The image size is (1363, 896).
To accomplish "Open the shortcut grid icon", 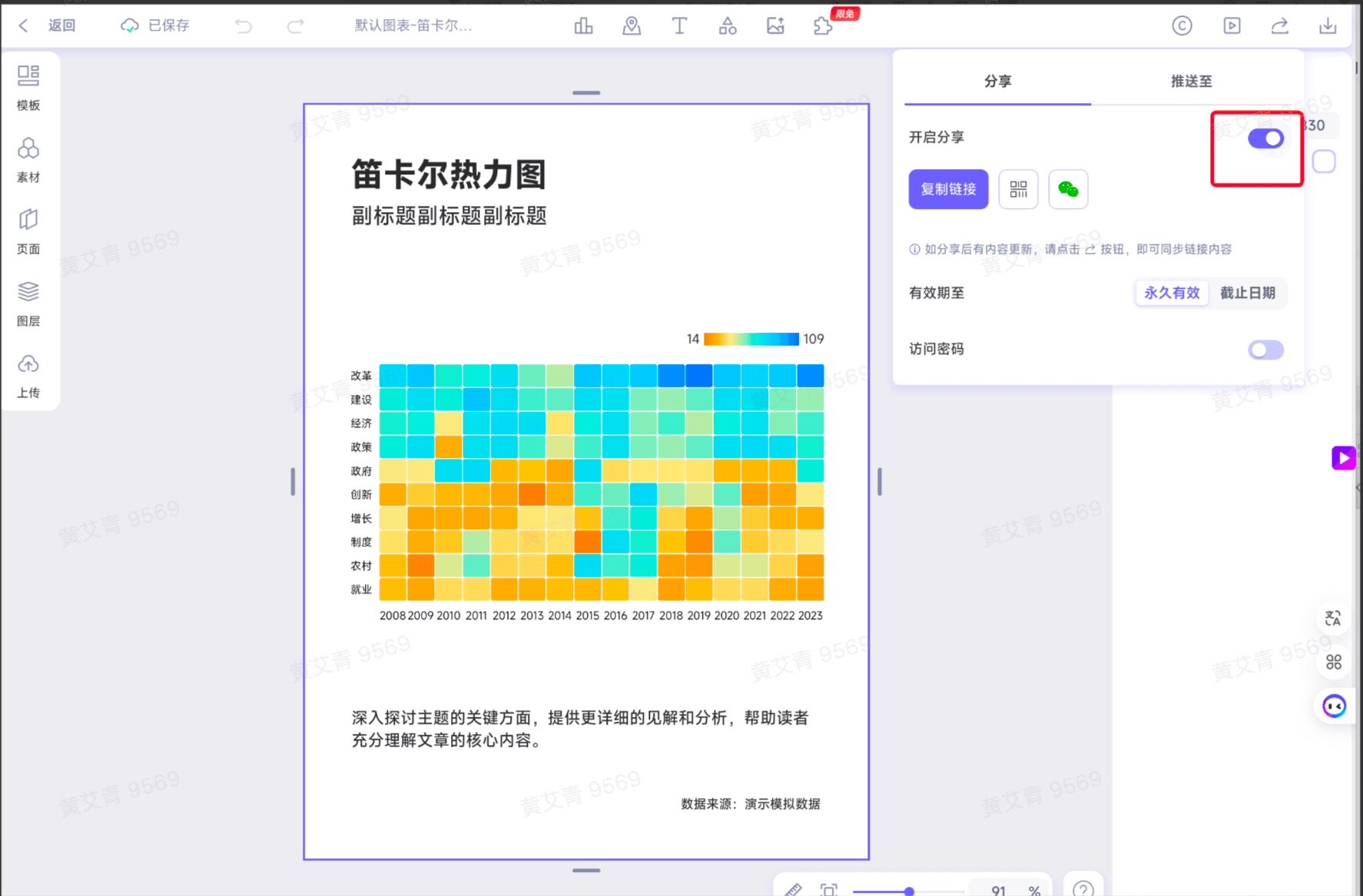I will tap(1334, 662).
